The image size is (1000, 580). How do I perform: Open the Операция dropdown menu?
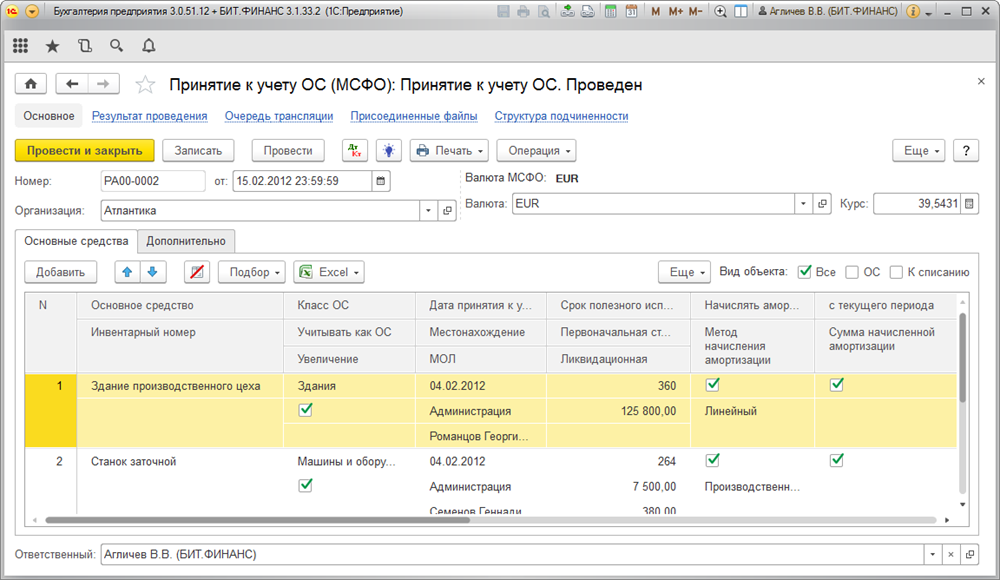click(x=536, y=151)
